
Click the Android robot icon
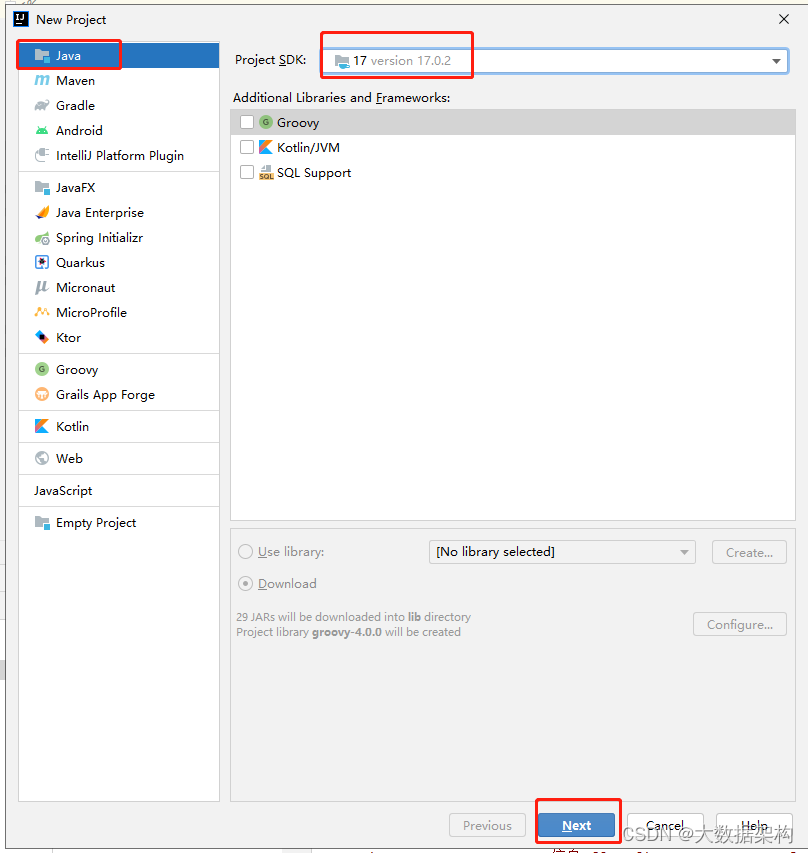tap(42, 131)
